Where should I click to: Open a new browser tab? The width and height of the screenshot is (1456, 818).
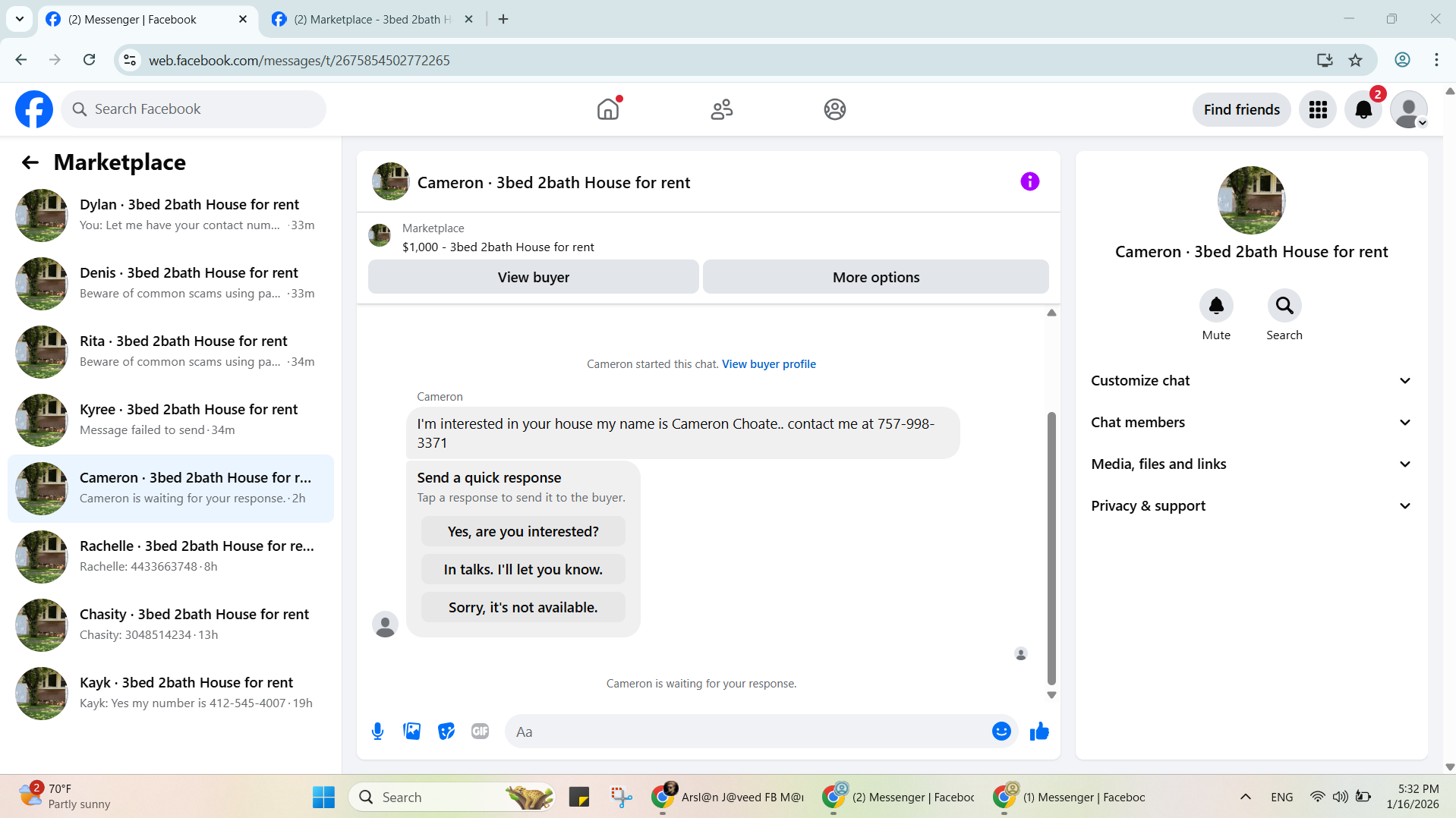(x=503, y=20)
